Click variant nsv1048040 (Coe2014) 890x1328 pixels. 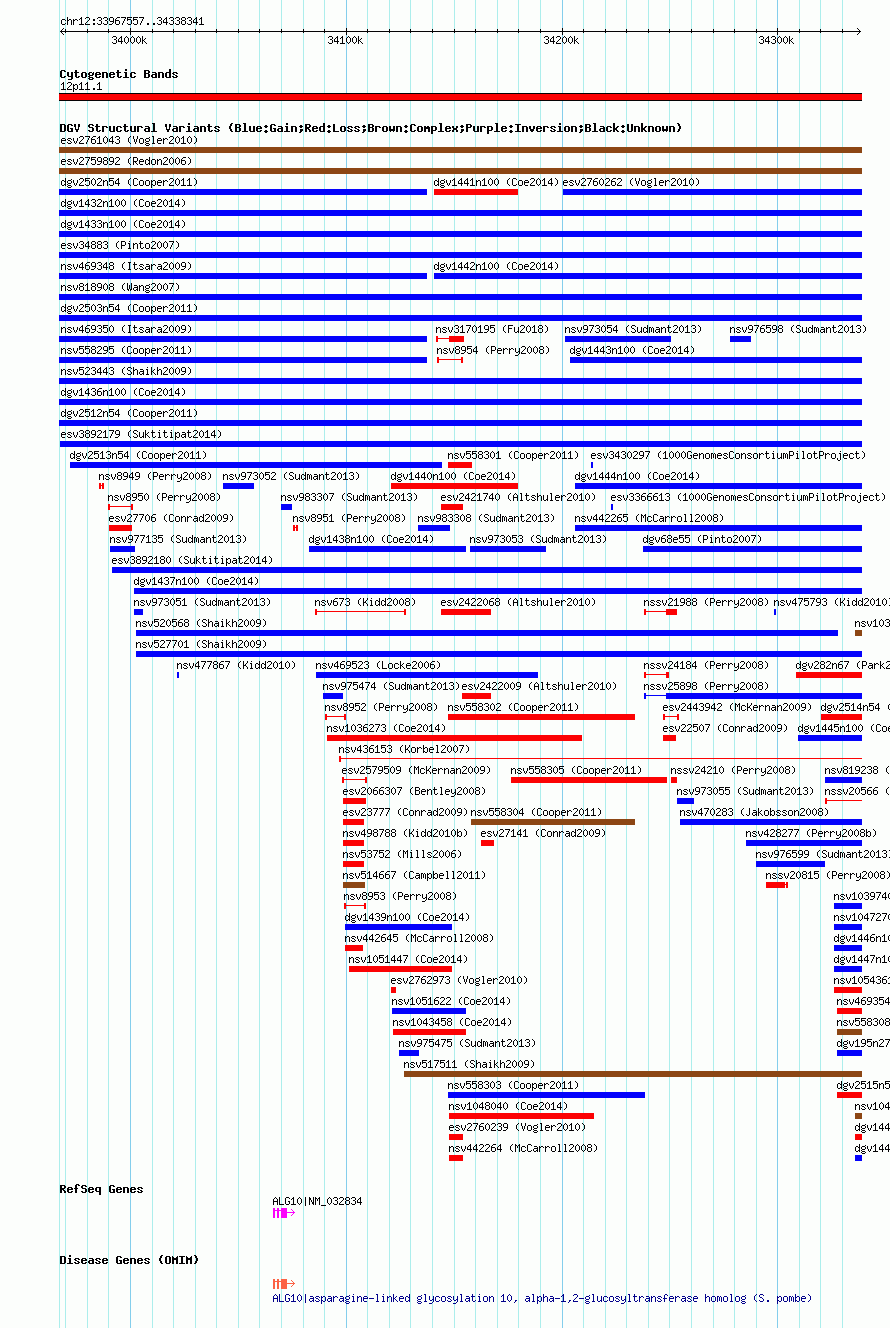pyautogui.click(x=508, y=1106)
